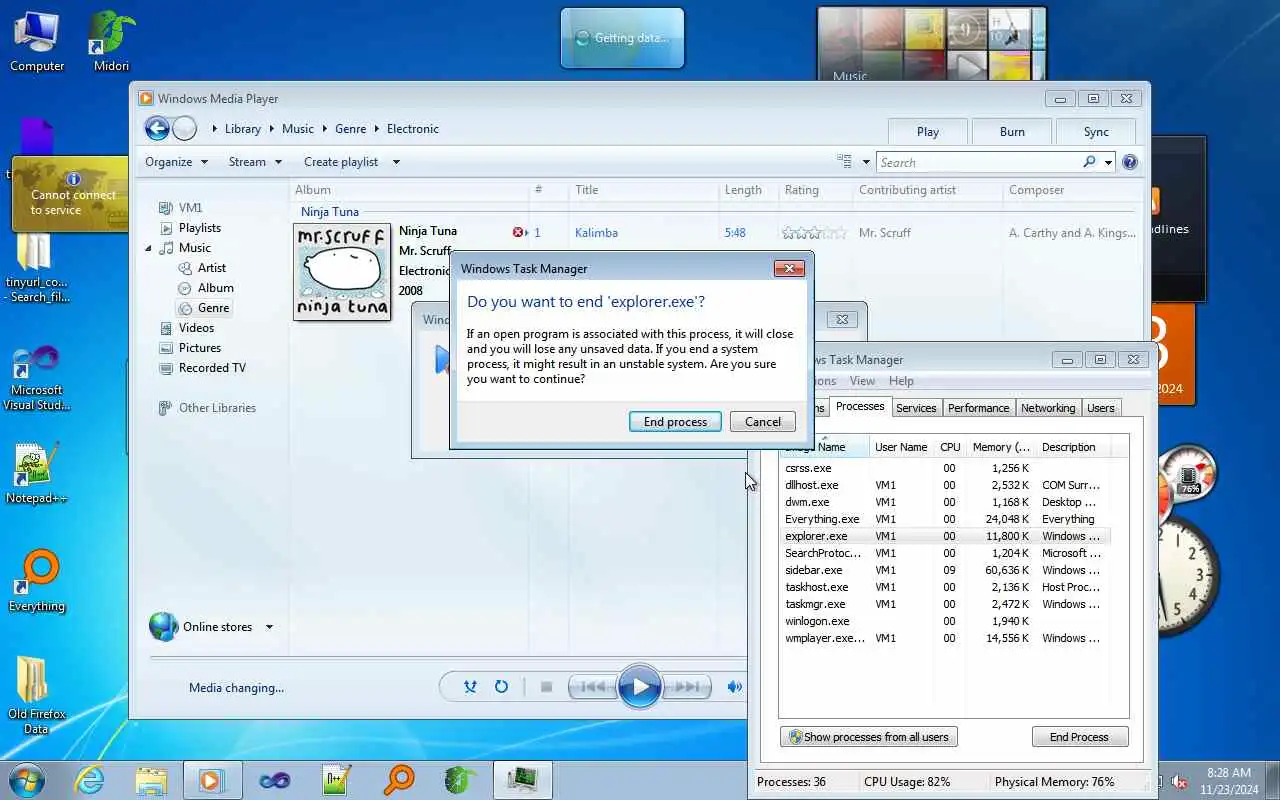Open the folder icon on the taskbar
Image resolution: width=1280 pixels, height=800 pixels.
(151, 780)
